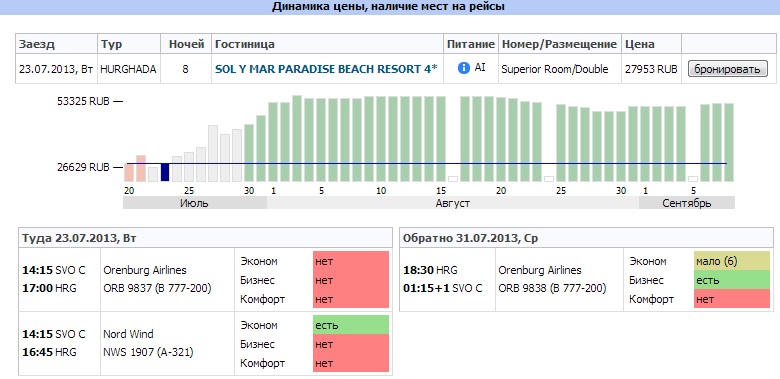This screenshot has height=379, width=780.
Task: Click the pink price bar for July 20
Action: tap(129, 172)
